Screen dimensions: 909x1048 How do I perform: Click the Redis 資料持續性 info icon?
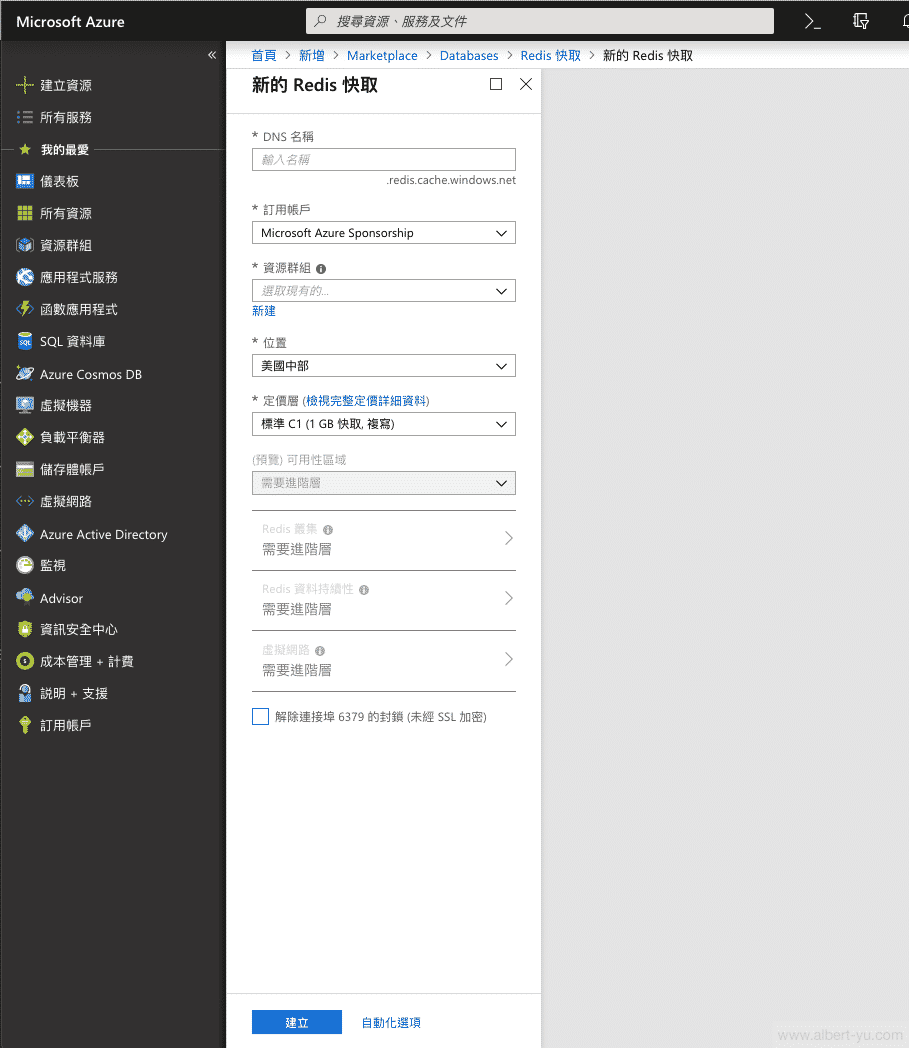coord(364,590)
